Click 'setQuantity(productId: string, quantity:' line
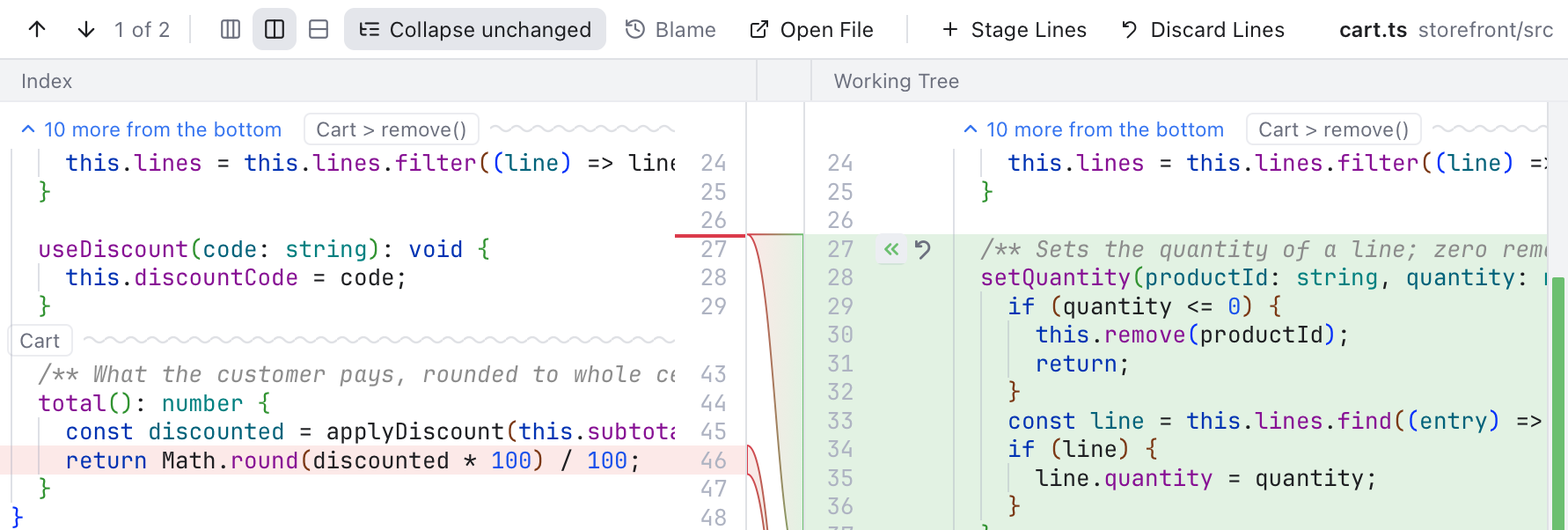The height and width of the screenshot is (530, 1568). pyautogui.click(x=1264, y=277)
